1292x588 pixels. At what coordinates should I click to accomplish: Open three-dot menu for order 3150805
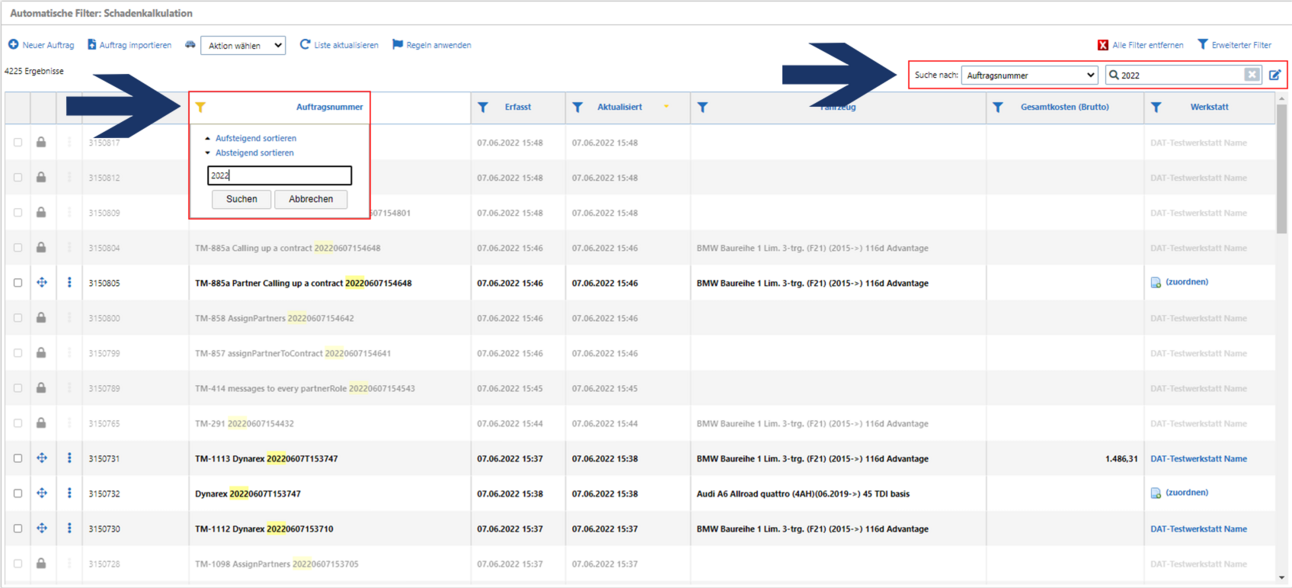click(x=69, y=283)
